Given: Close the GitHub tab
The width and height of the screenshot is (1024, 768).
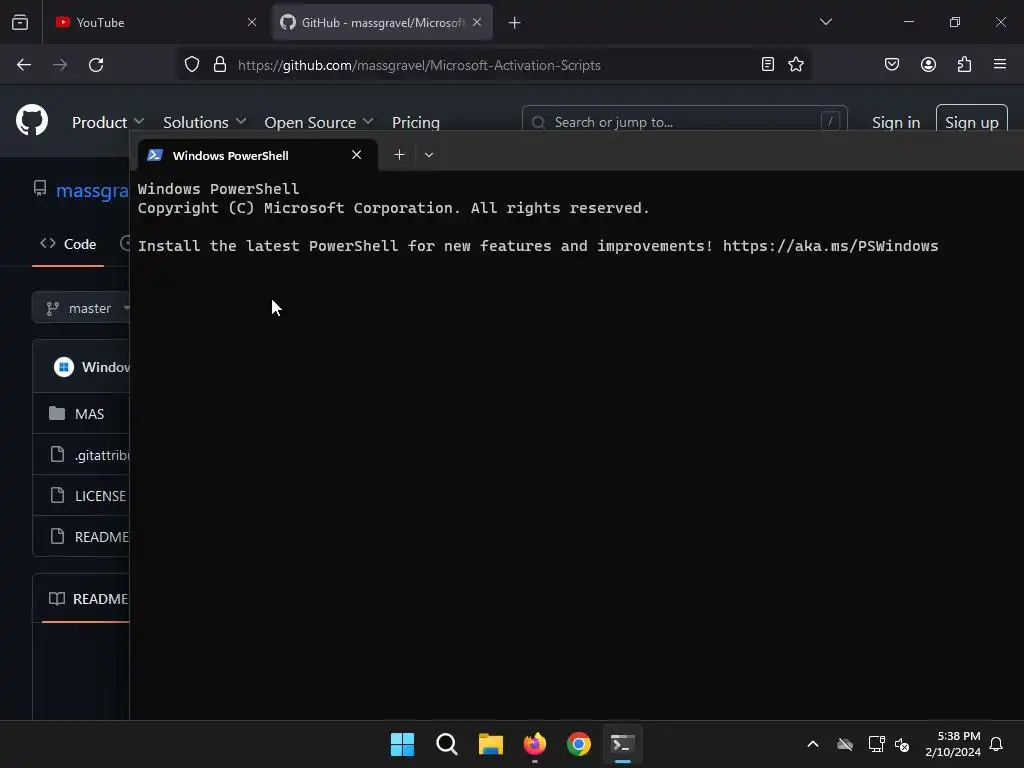Looking at the screenshot, I should click(477, 22).
